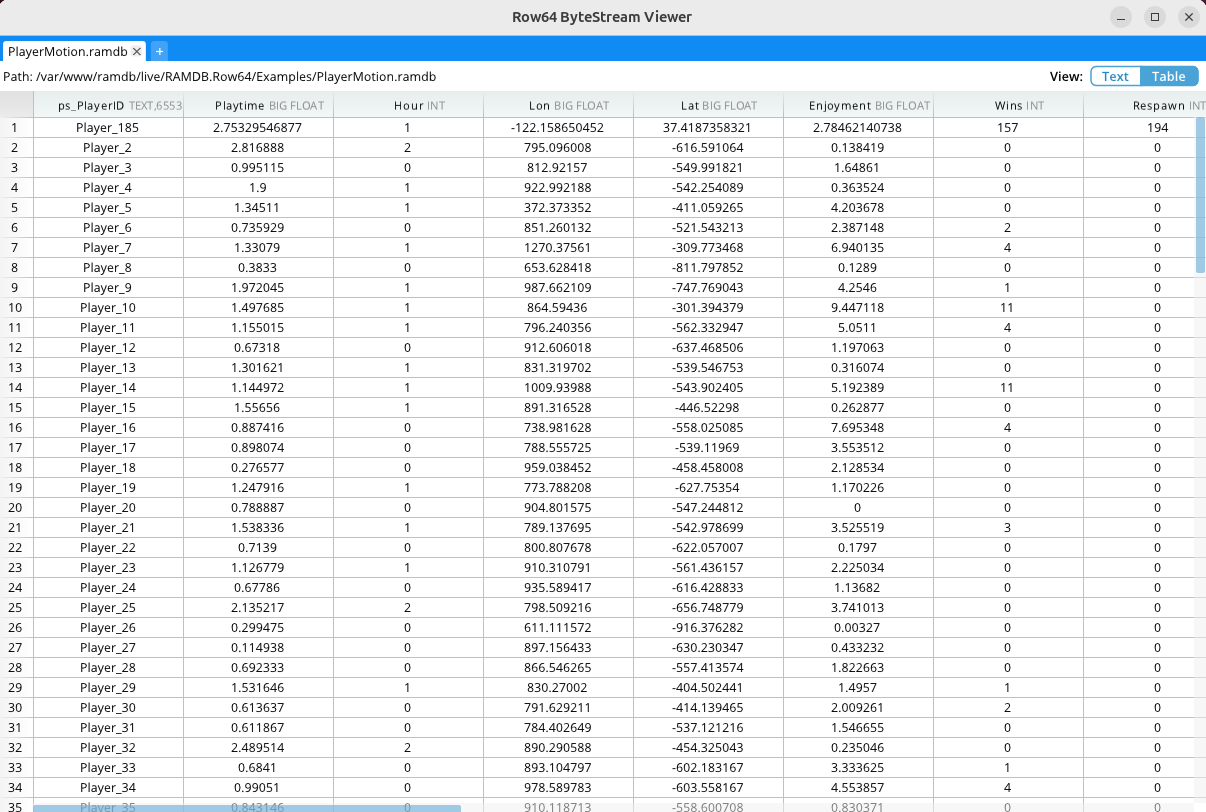Click Lat value -627.75354

pyautogui.click(x=708, y=488)
